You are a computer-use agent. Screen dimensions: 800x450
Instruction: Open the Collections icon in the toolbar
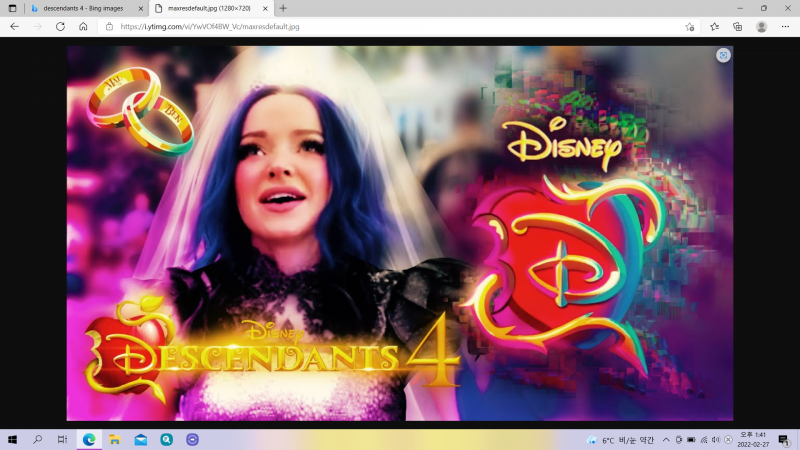pyautogui.click(x=738, y=26)
